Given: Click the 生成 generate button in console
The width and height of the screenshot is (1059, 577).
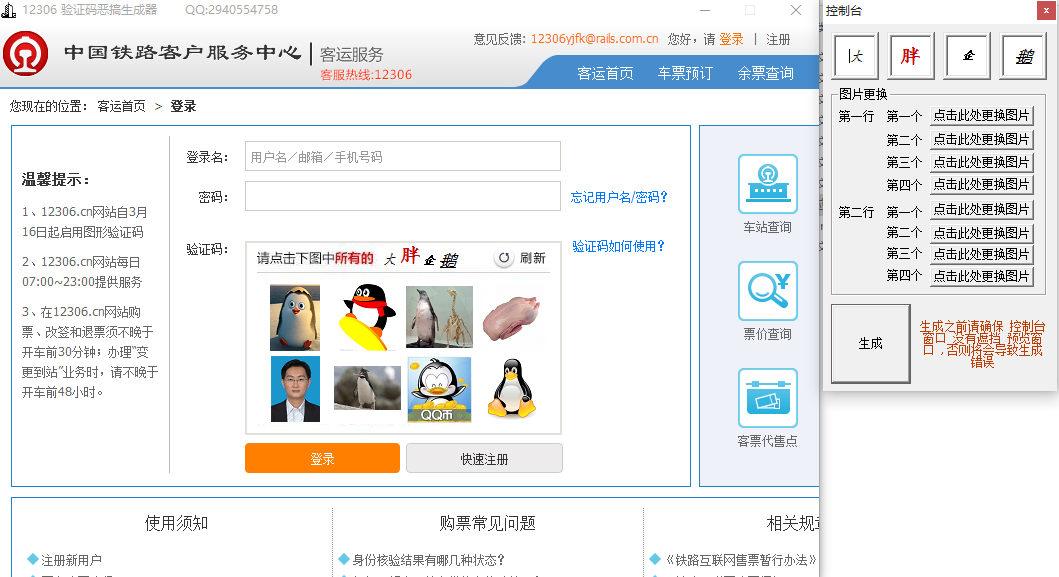Looking at the screenshot, I should 871,344.
